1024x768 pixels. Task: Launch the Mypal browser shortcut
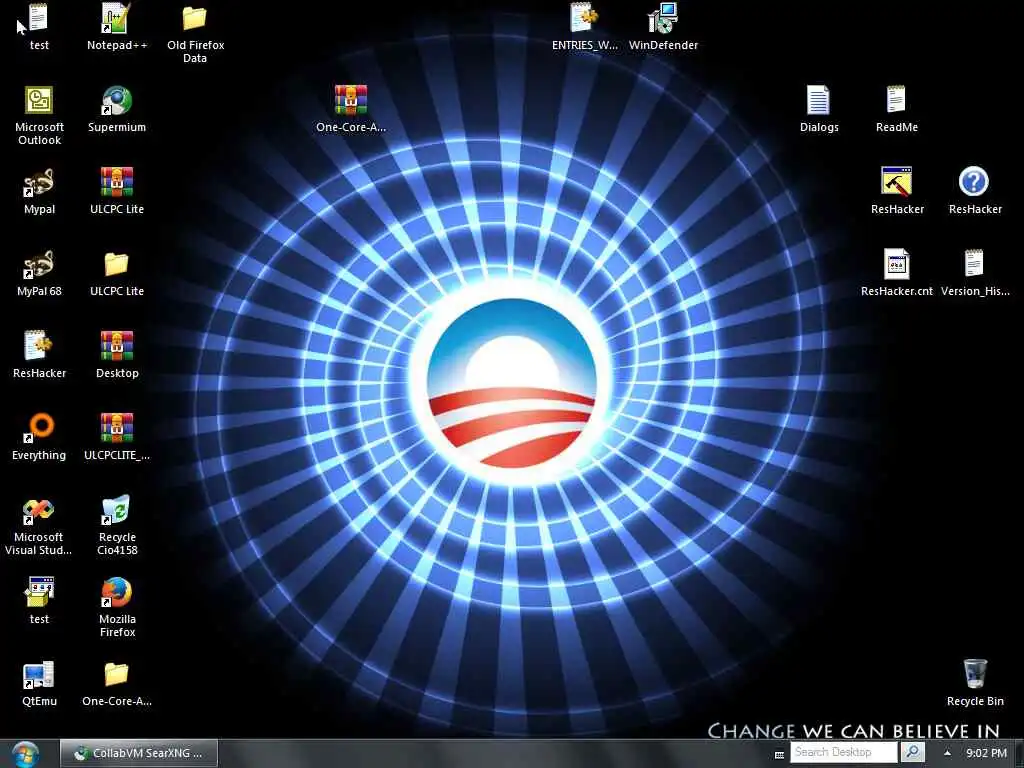(x=39, y=183)
